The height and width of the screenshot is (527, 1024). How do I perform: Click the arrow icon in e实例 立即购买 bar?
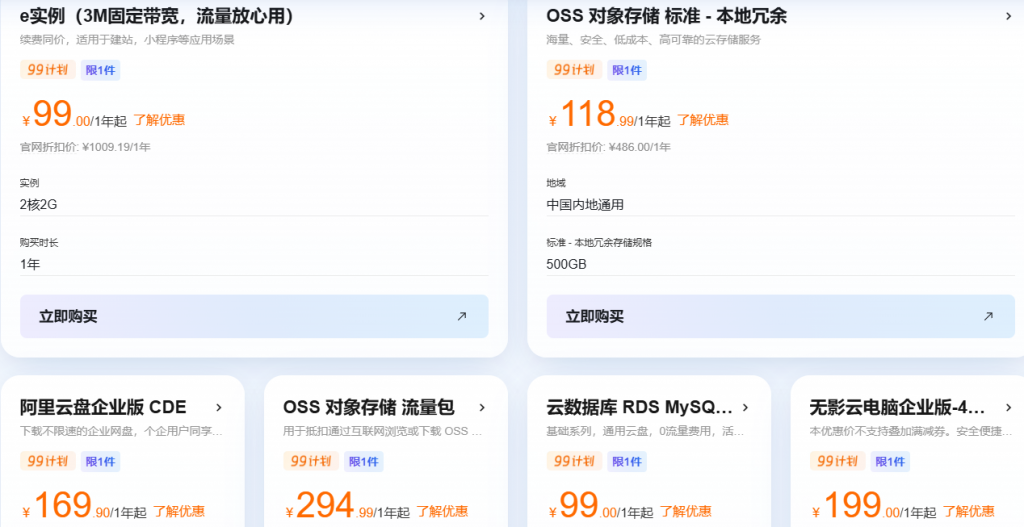coord(461,316)
